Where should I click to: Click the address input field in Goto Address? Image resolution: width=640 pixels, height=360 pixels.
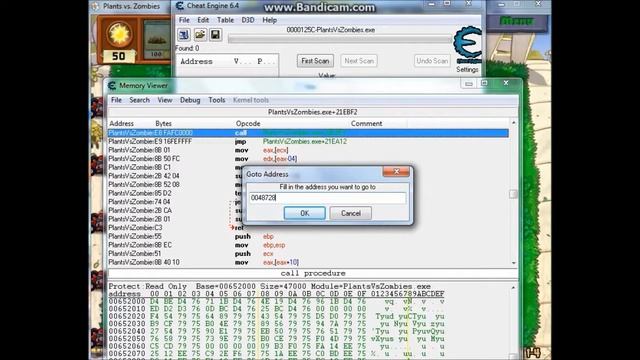[327, 198]
